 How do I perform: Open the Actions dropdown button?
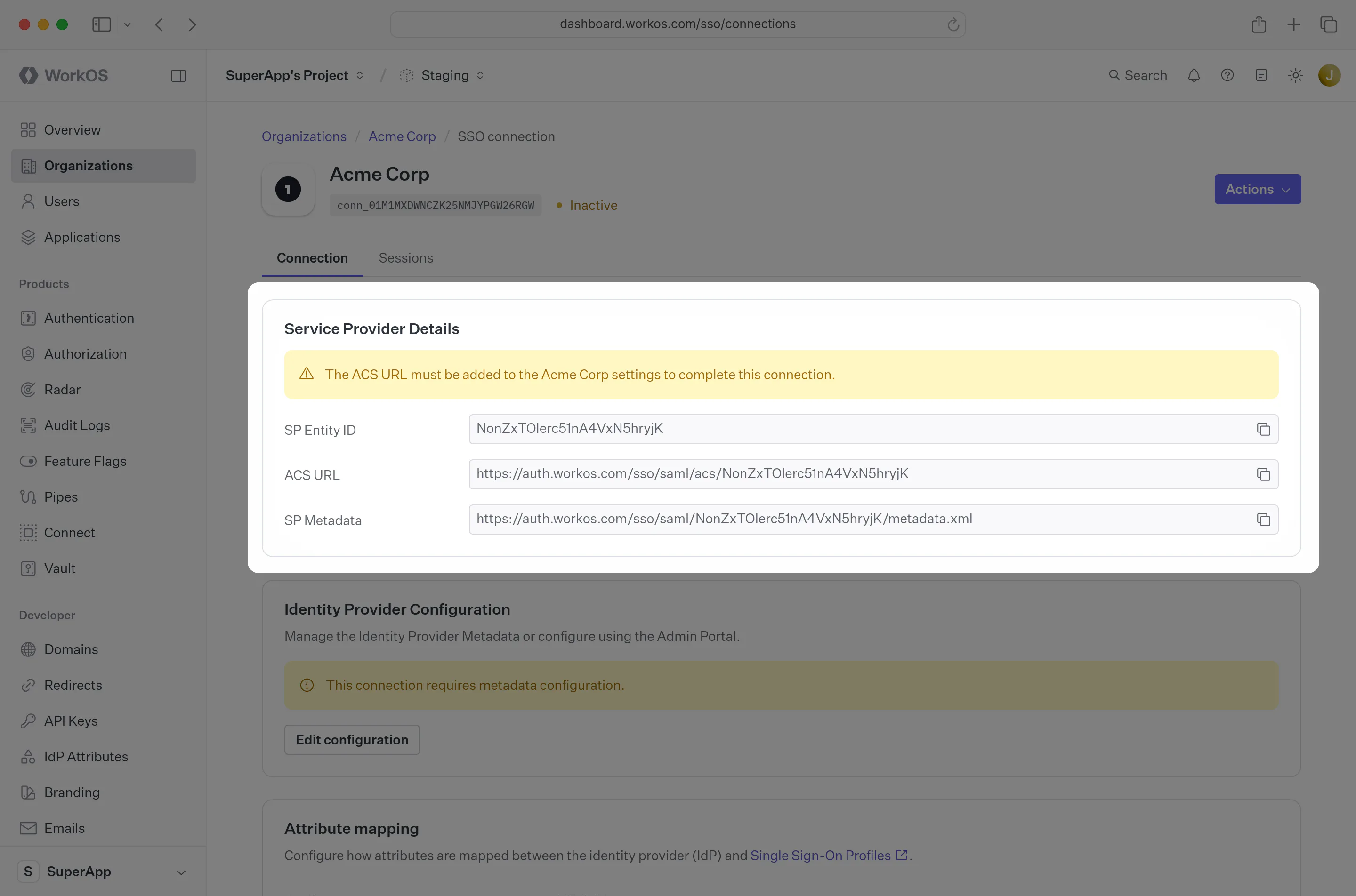click(1258, 189)
